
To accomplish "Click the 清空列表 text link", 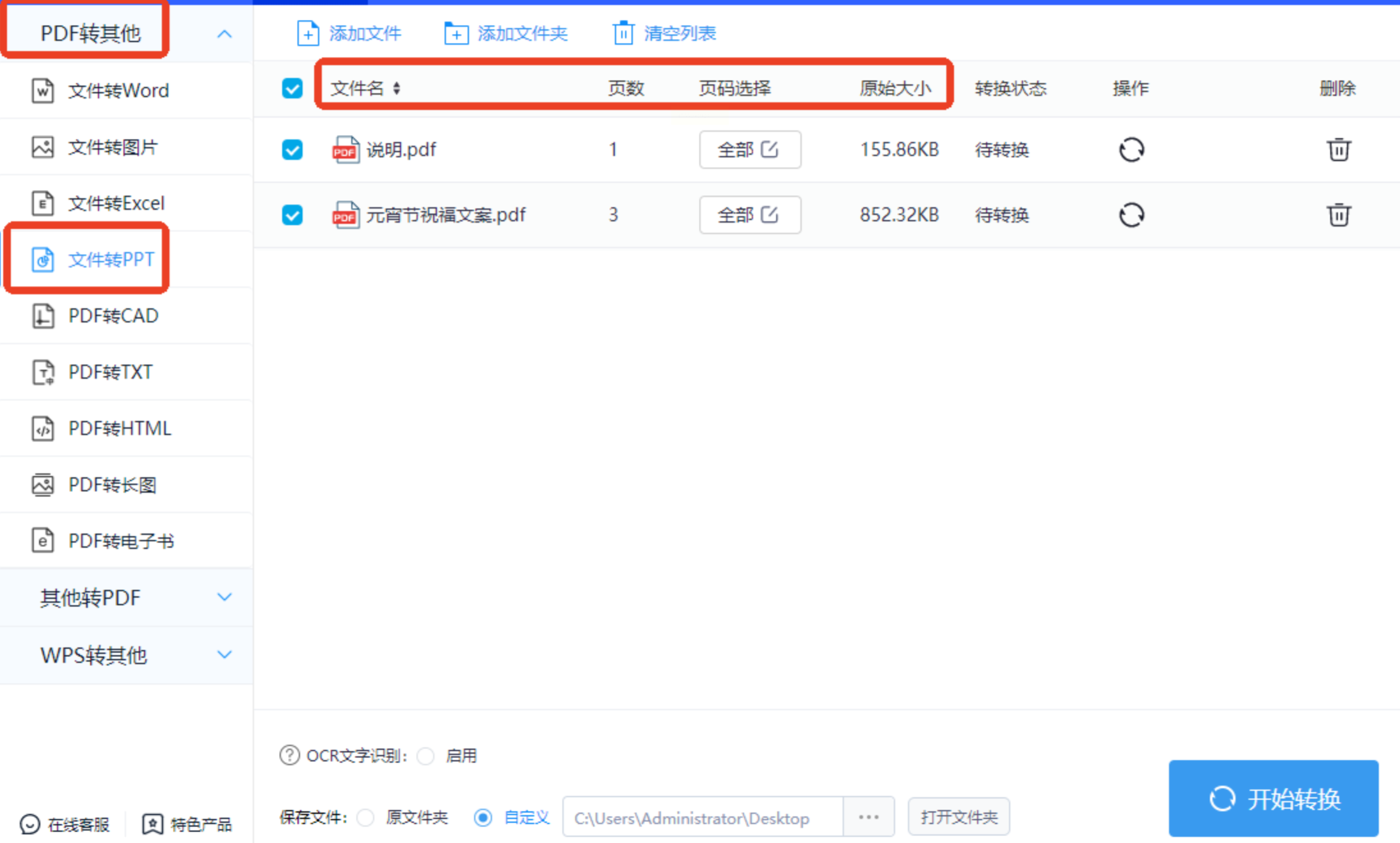I will click(680, 33).
